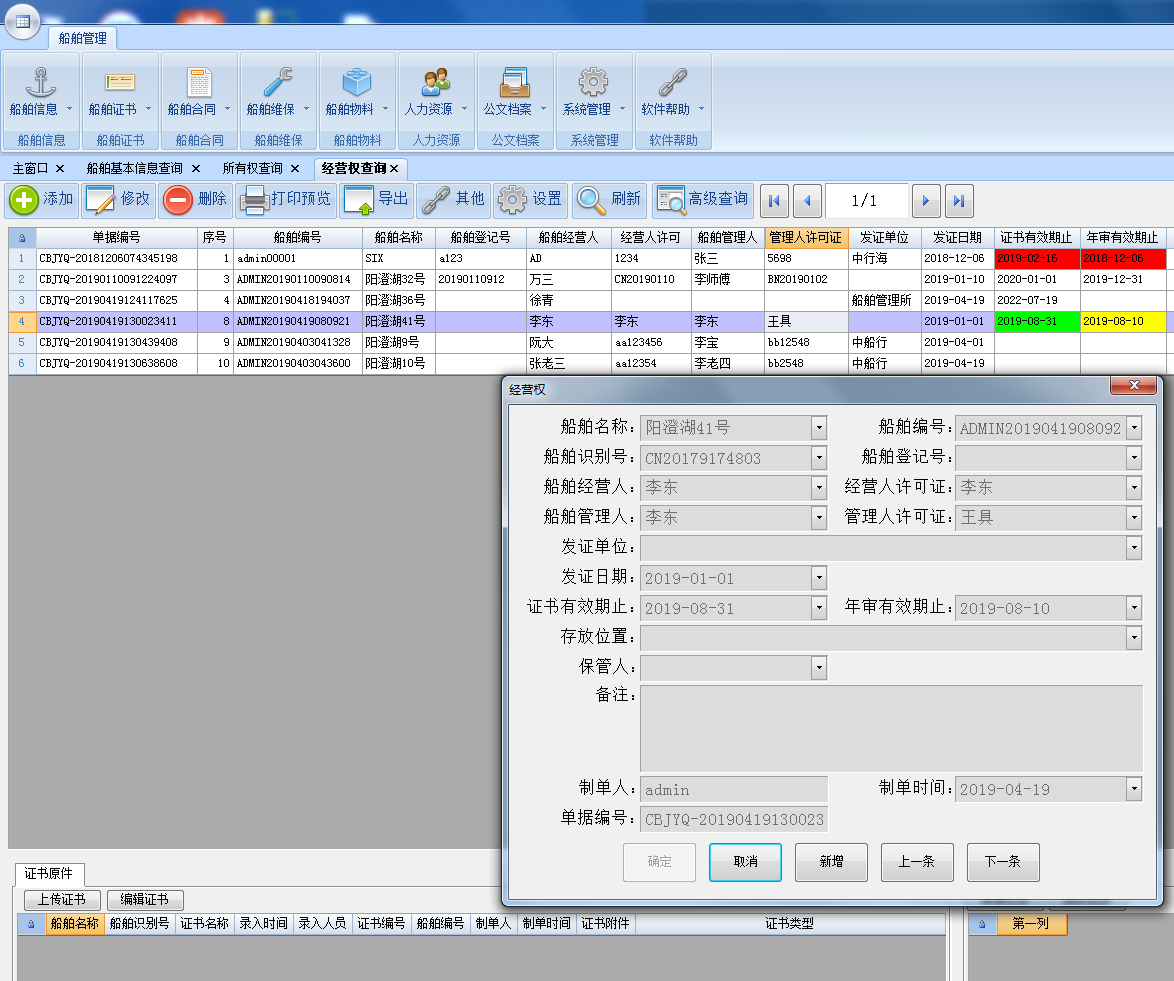
Task: Go to first page arrow
Action: coord(774,201)
